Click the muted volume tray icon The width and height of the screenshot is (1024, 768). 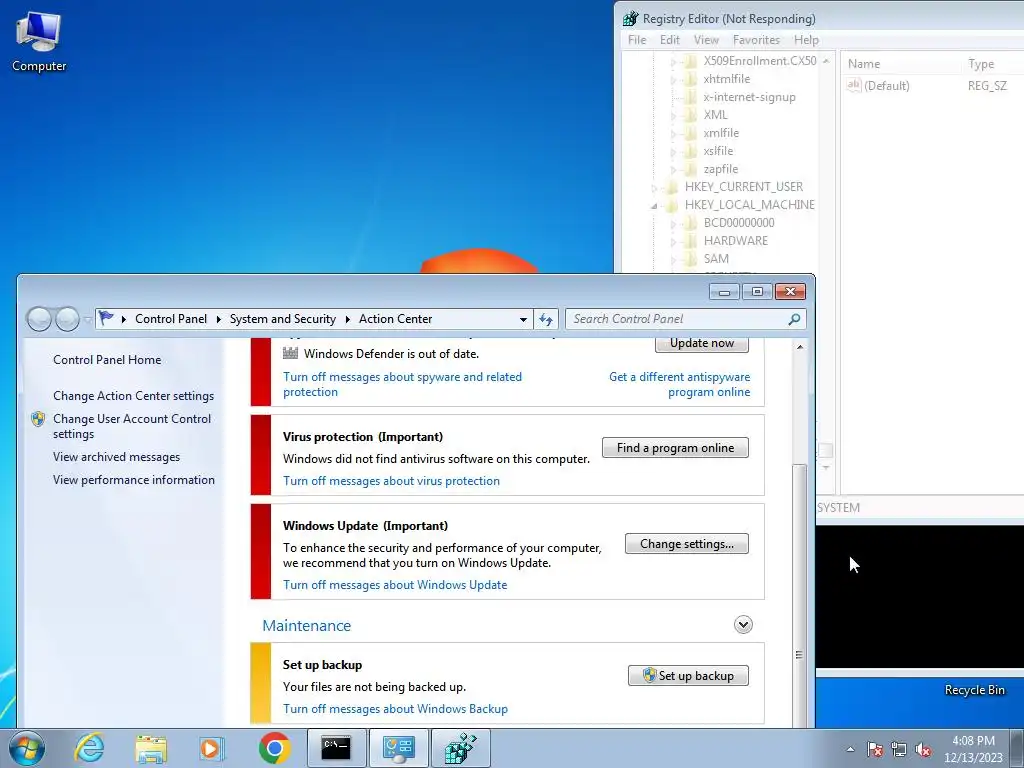coord(923,749)
